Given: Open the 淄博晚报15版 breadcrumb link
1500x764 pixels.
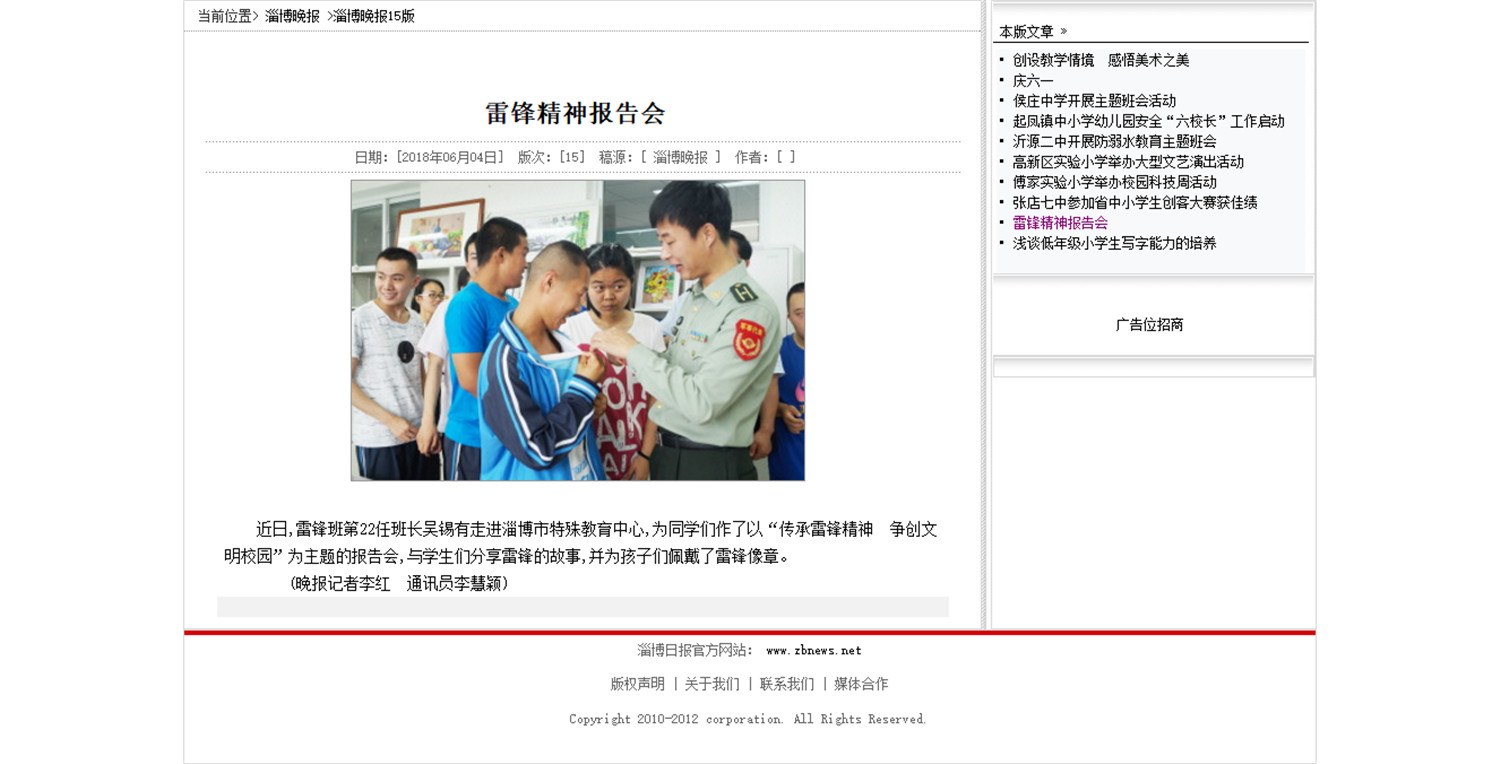Looking at the screenshot, I should tap(372, 16).
